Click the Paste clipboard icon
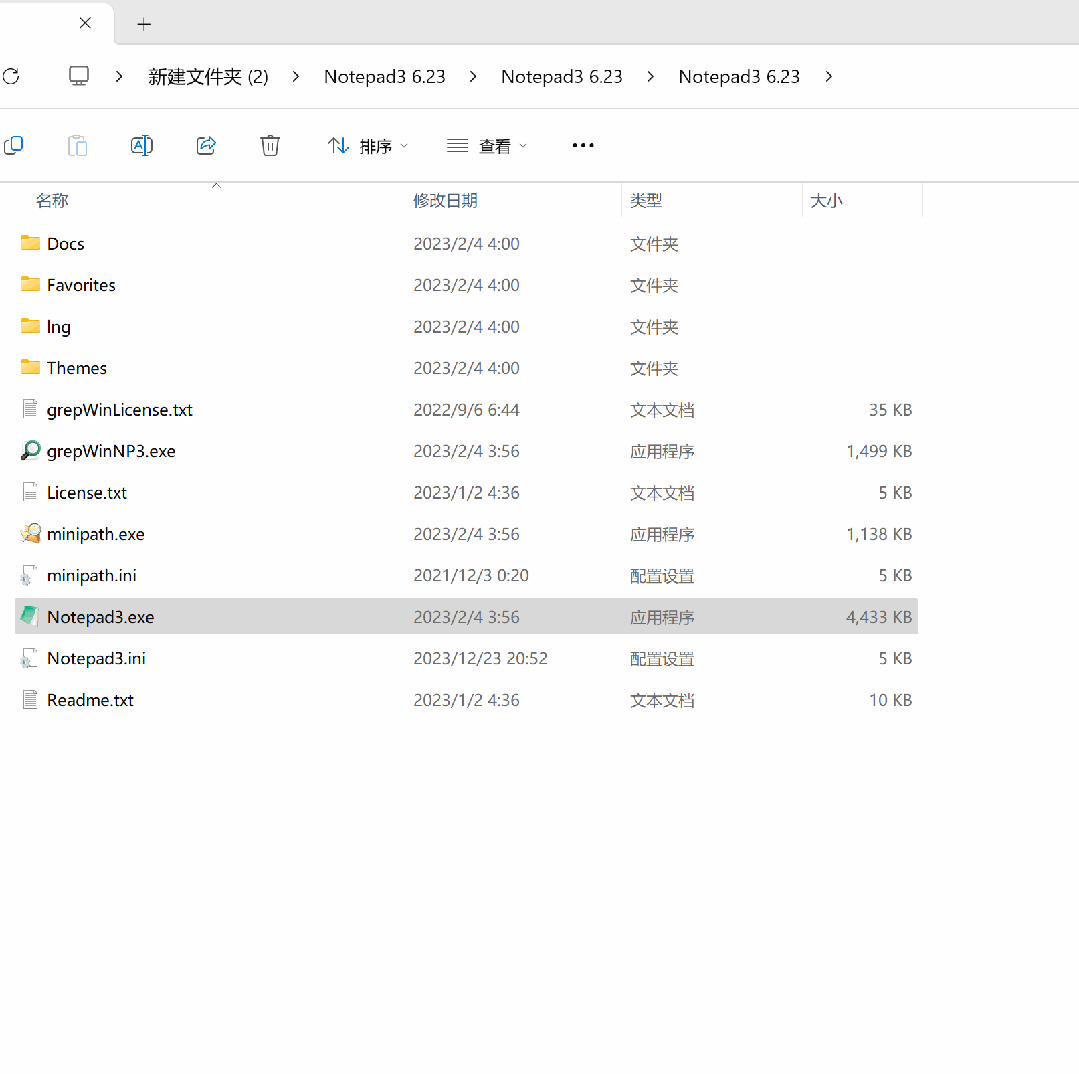The width and height of the screenshot is (1079, 1074). [78, 146]
